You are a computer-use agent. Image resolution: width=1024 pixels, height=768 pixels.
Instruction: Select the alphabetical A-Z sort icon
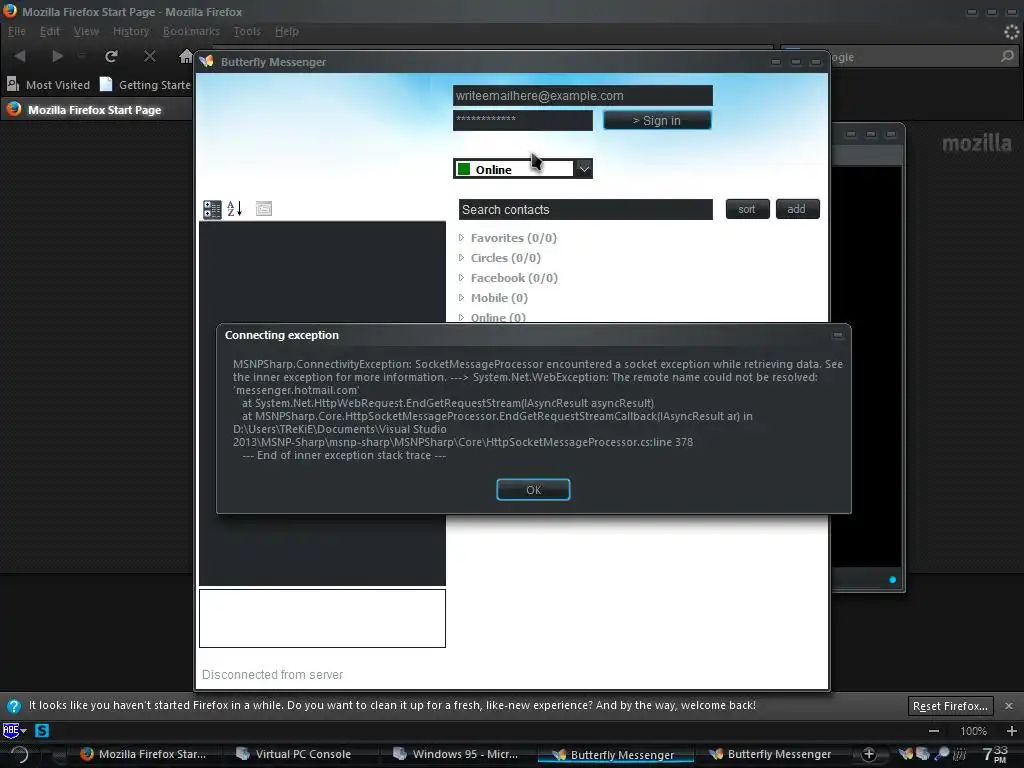[235, 209]
